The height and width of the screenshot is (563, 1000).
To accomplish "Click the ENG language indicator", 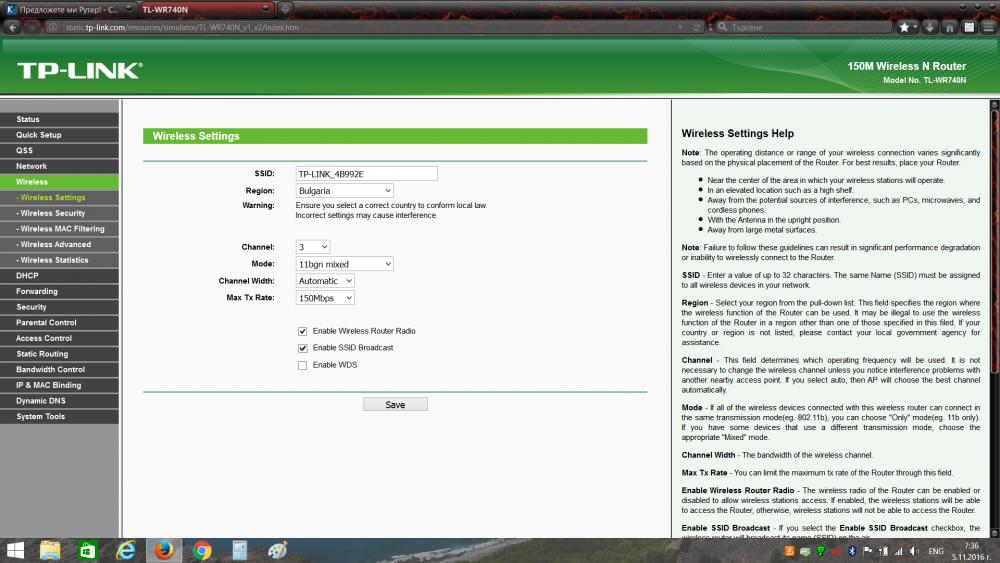I will coord(936,551).
